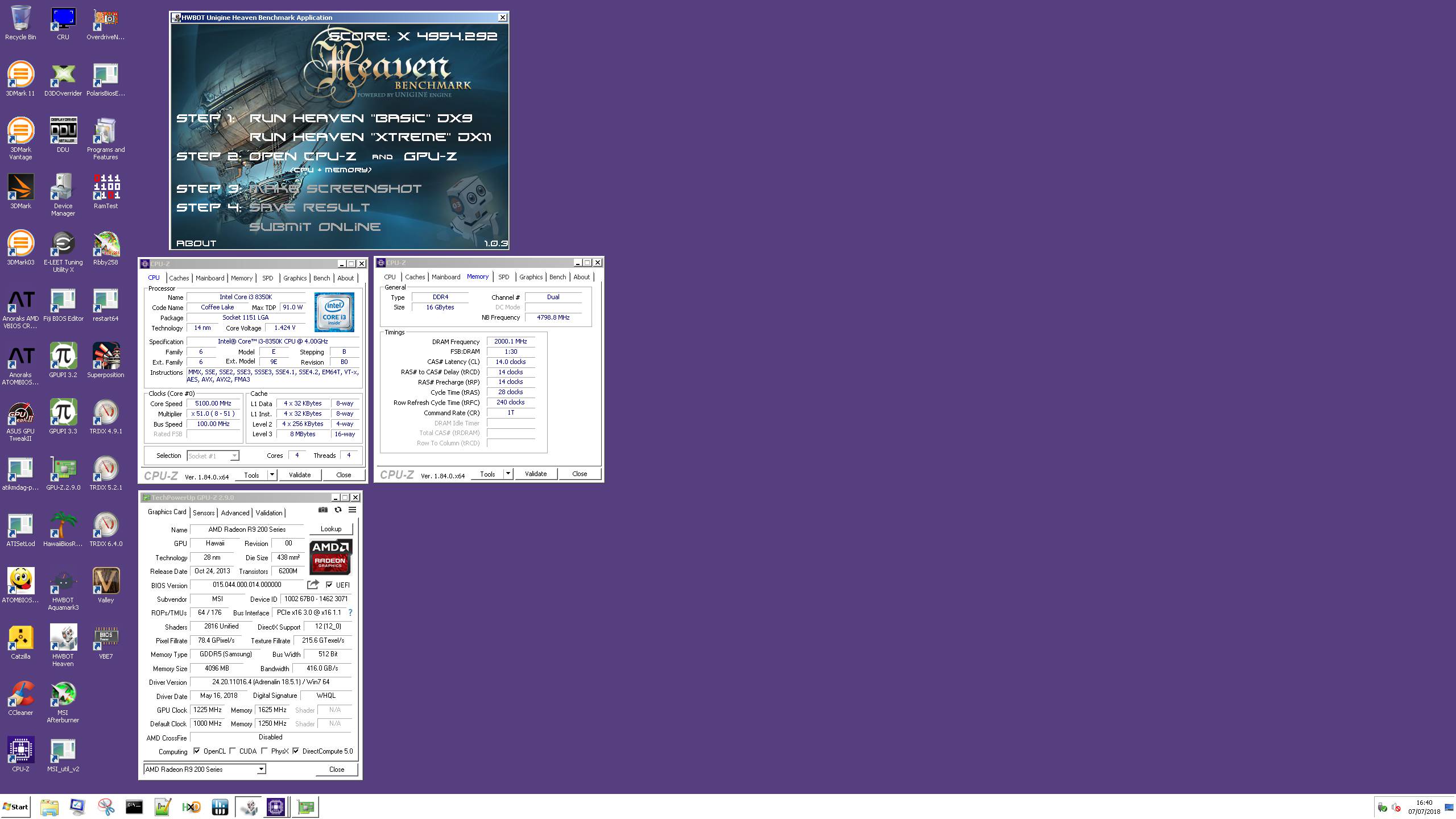1456x819 pixels.
Task: Click the Lookup button in GPU-Z
Action: tap(331, 529)
